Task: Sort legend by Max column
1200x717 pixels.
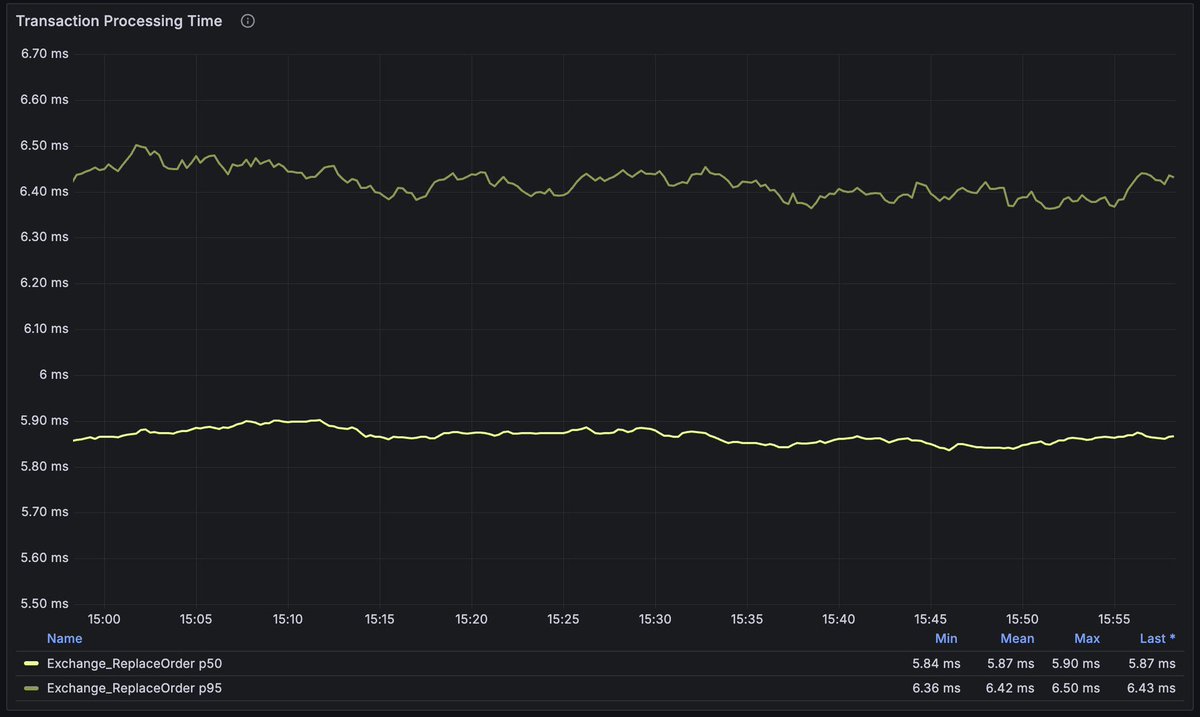Action: pos(1087,638)
